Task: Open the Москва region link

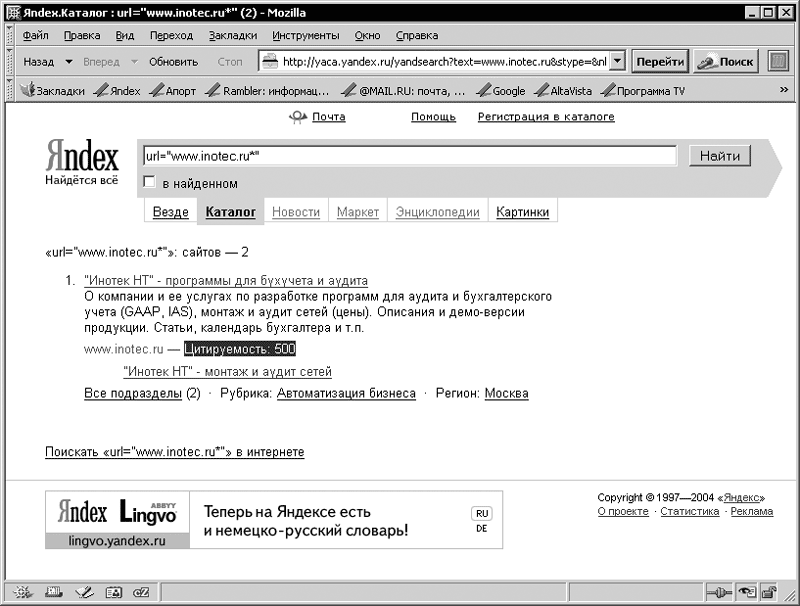Action: pyautogui.click(x=506, y=393)
